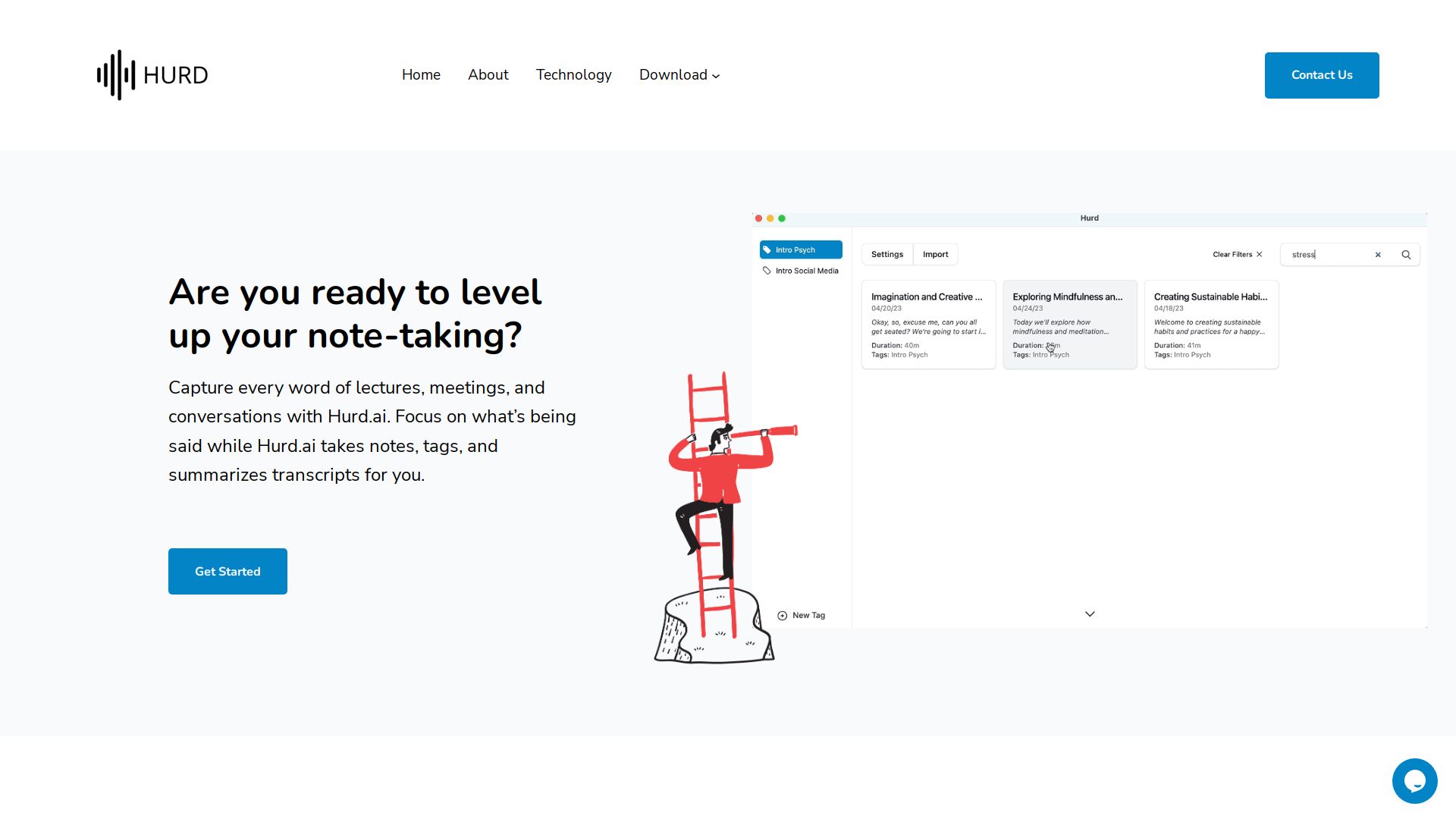Image resolution: width=1456 pixels, height=819 pixels.
Task: Open the chat support bubble
Action: pos(1414,780)
